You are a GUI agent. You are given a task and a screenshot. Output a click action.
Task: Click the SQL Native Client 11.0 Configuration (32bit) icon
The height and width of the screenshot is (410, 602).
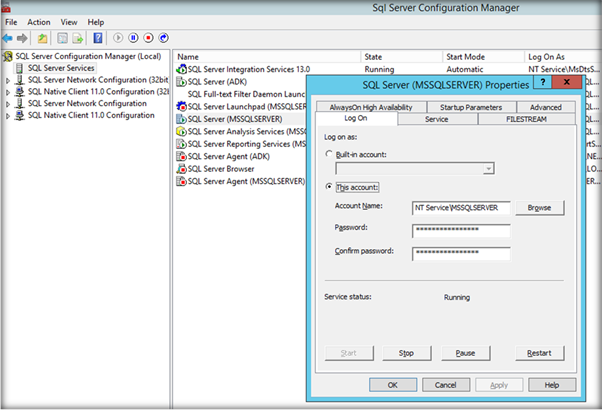coord(19,92)
